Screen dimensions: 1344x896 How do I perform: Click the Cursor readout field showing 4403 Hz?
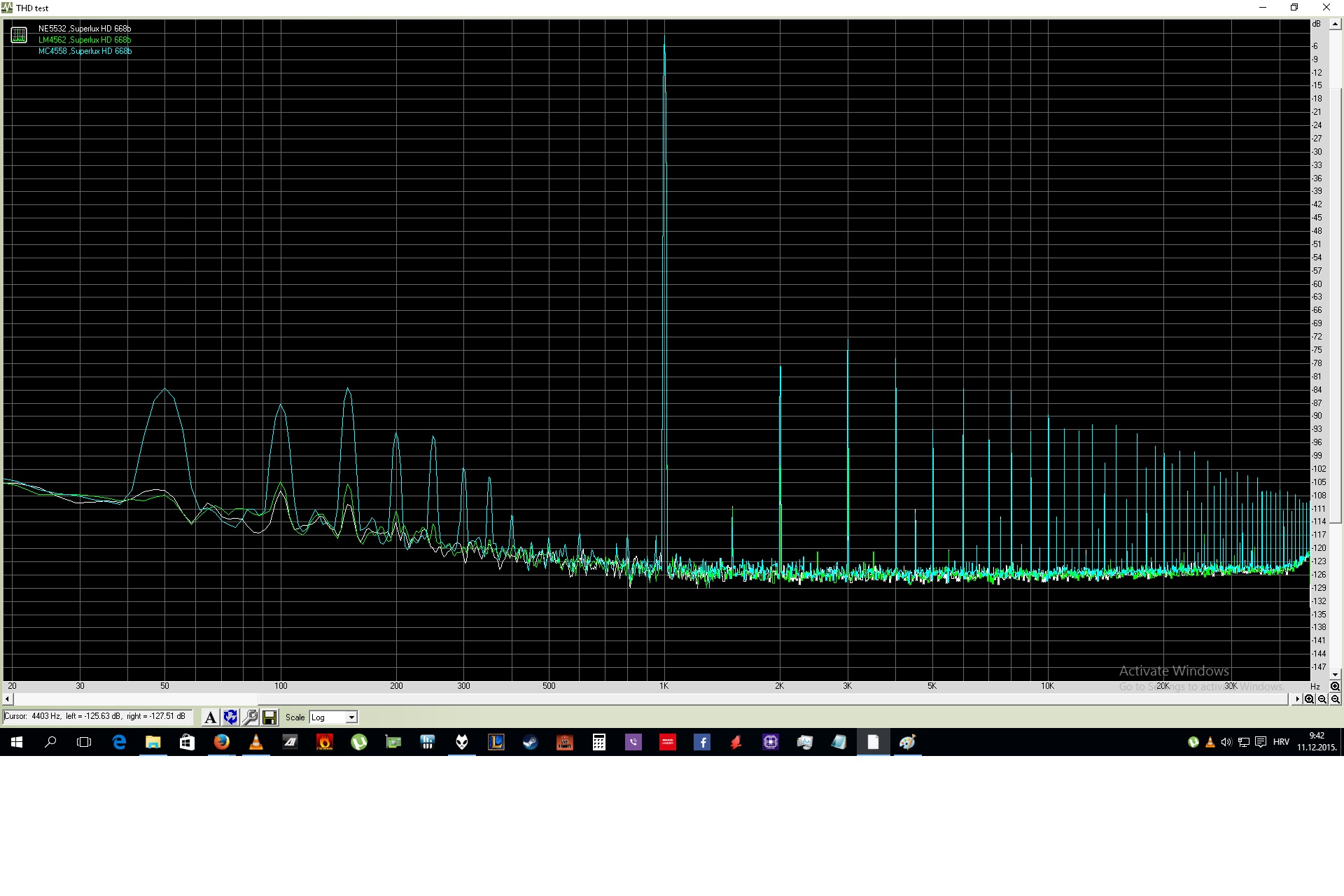point(97,717)
